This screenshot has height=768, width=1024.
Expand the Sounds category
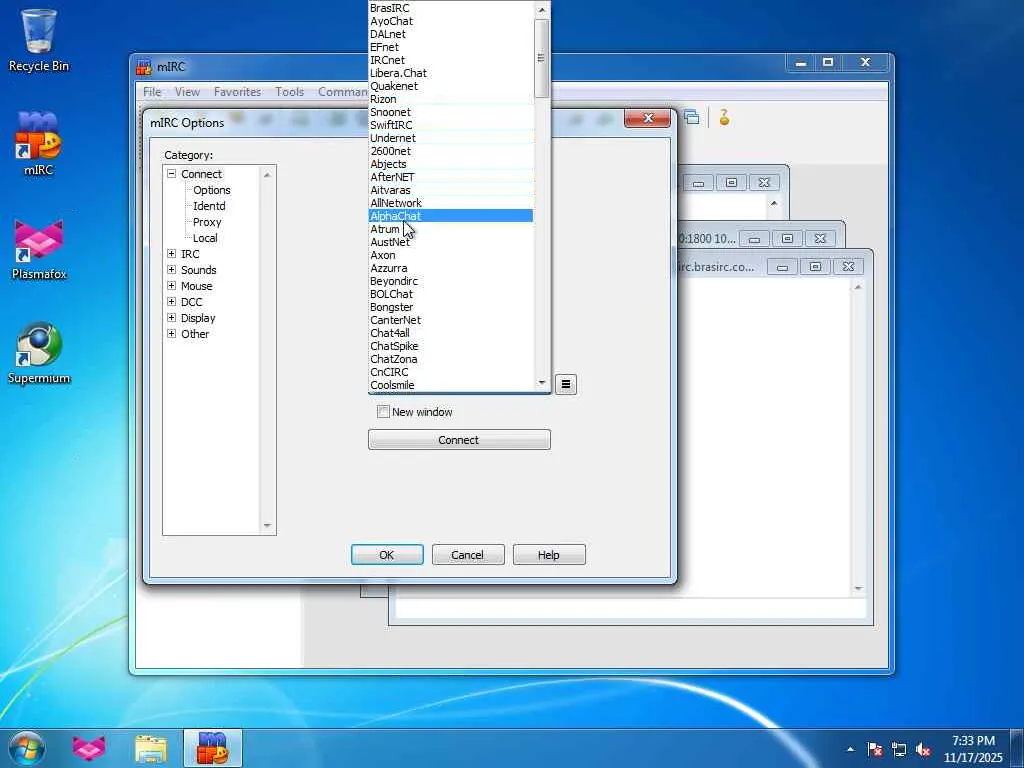[x=172, y=270]
